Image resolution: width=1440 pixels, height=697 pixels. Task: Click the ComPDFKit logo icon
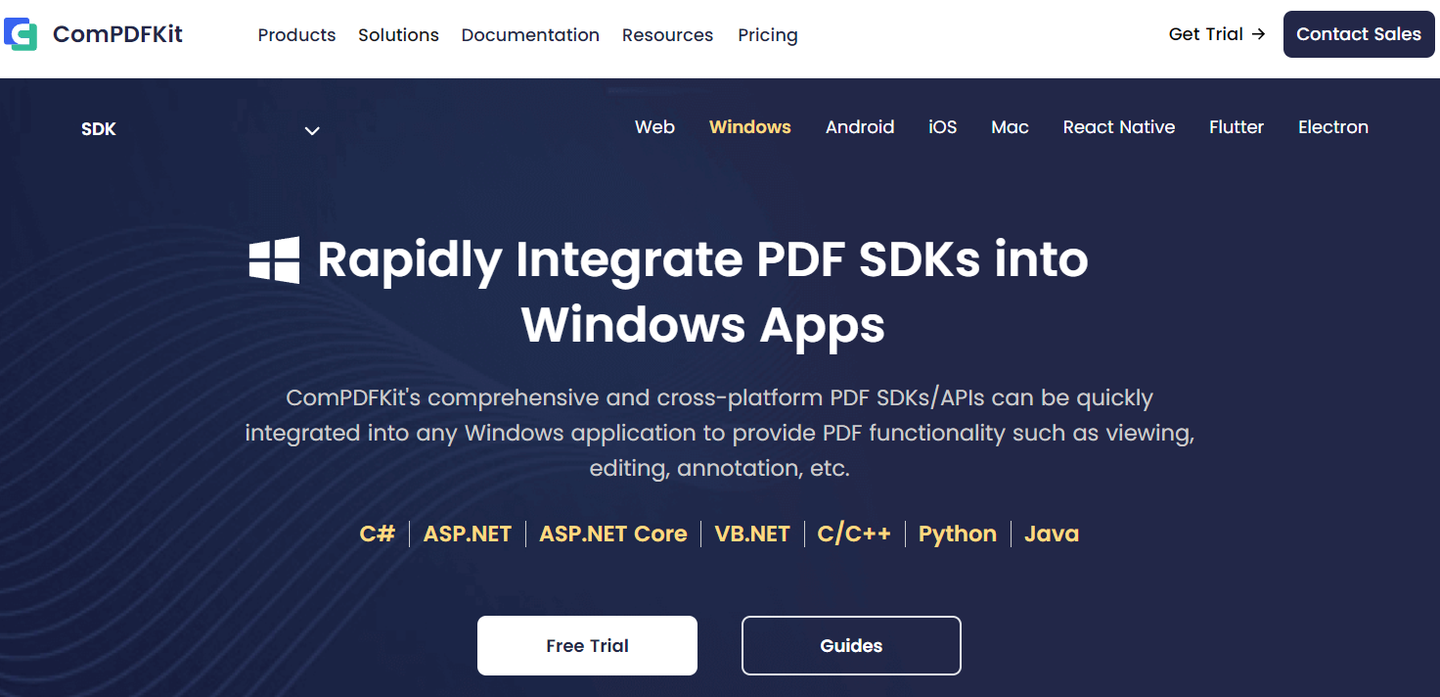pyautogui.click(x=20, y=34)
